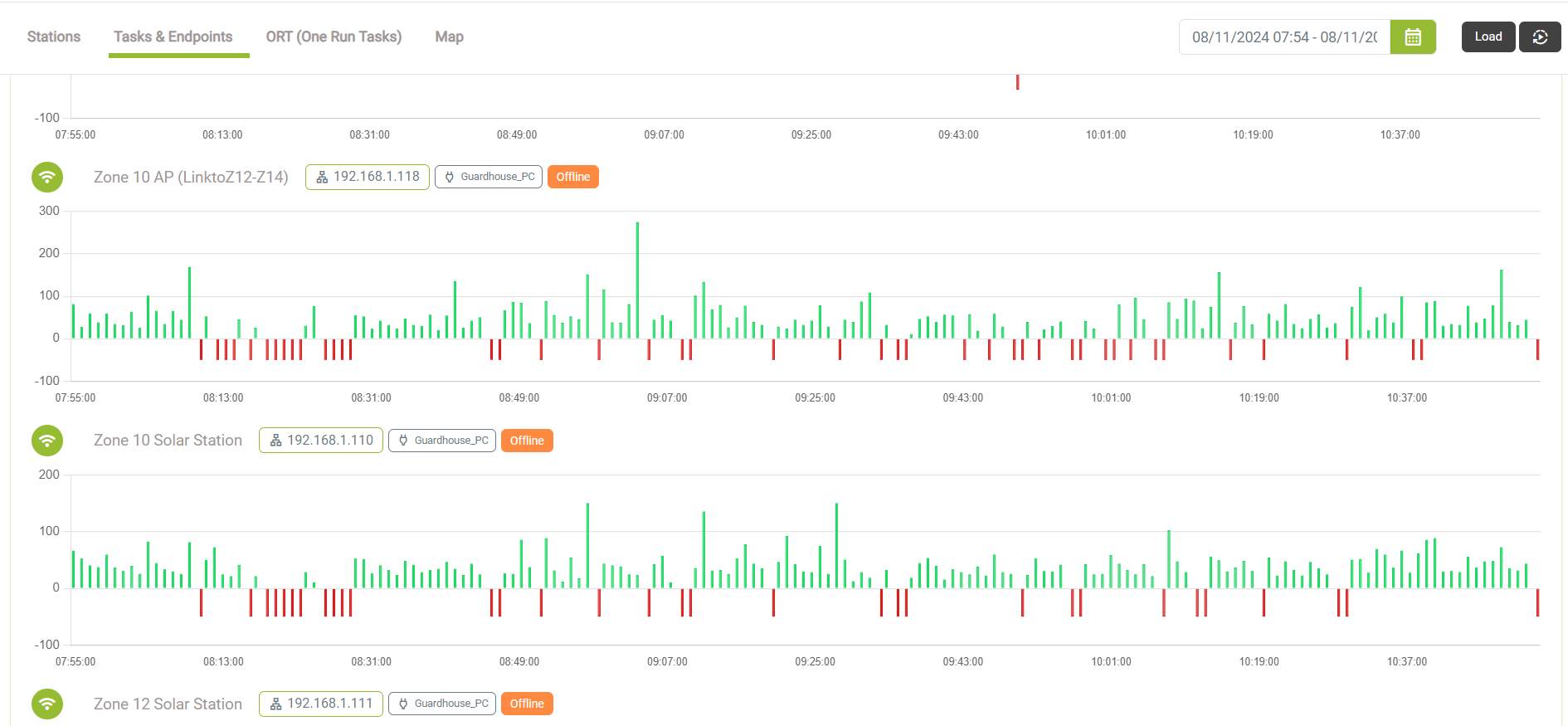Click plug icon in Zone 12 Solar Guardhouse_PC badge
Screen dimensions: 1568x726
click(x=403, y=704)
